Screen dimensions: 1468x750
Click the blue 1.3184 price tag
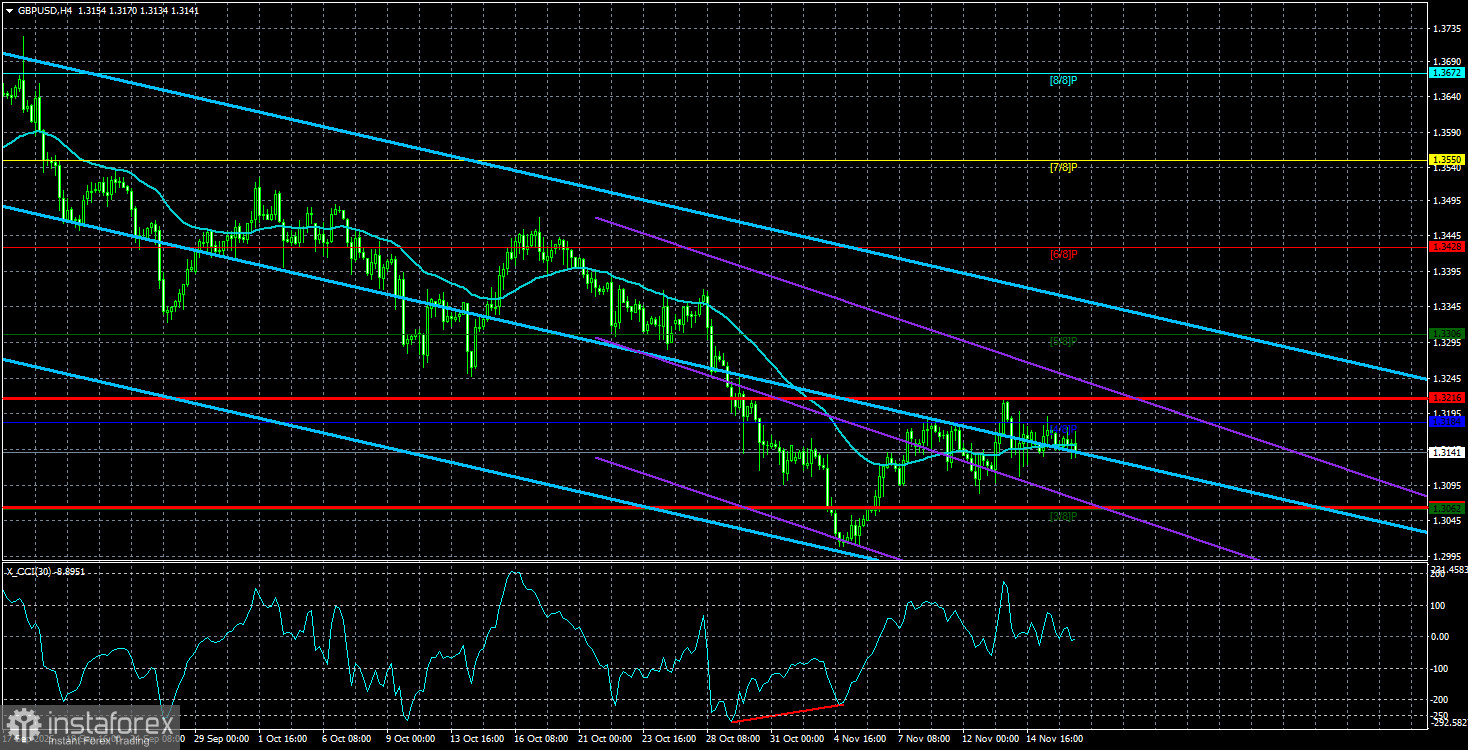[1448, 422]
